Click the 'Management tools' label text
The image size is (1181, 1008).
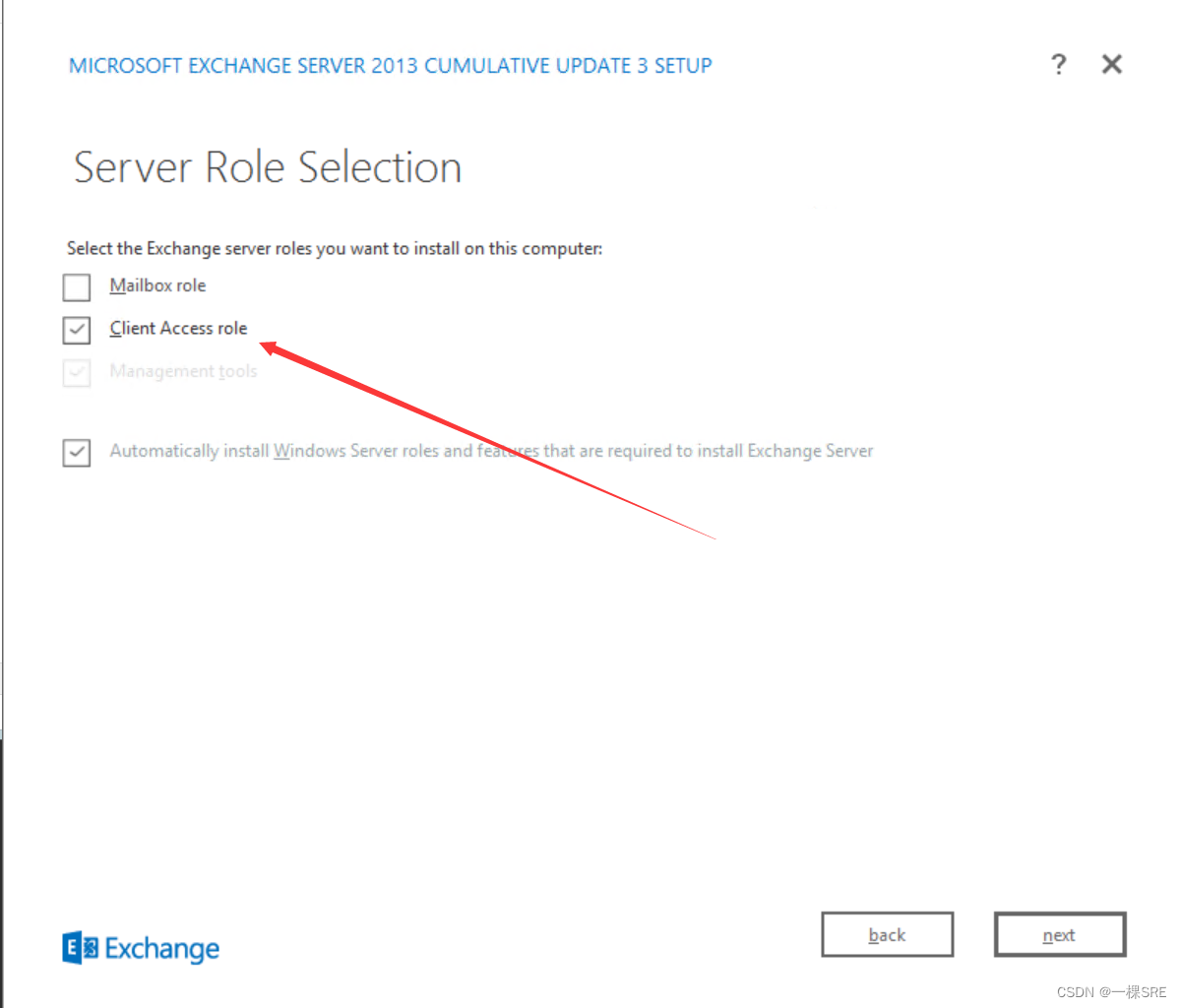pos(183,371)
